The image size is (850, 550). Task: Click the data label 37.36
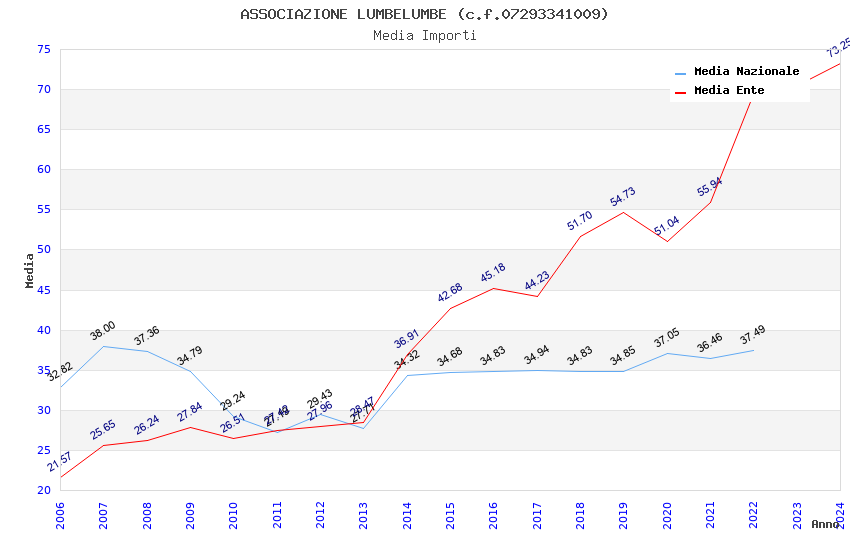pos(147,335)
